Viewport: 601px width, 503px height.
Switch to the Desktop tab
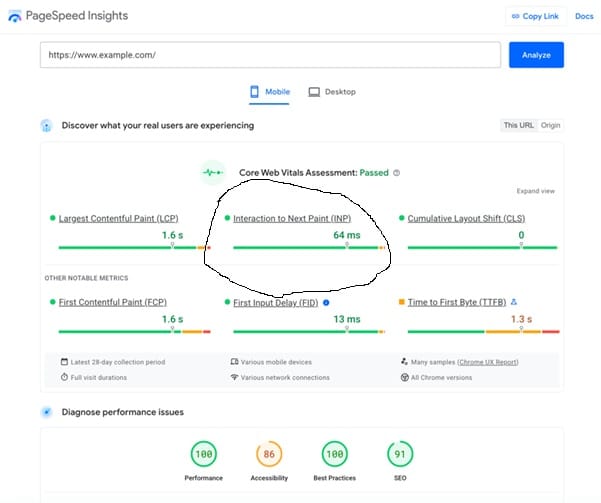click(x=332, y=92)
